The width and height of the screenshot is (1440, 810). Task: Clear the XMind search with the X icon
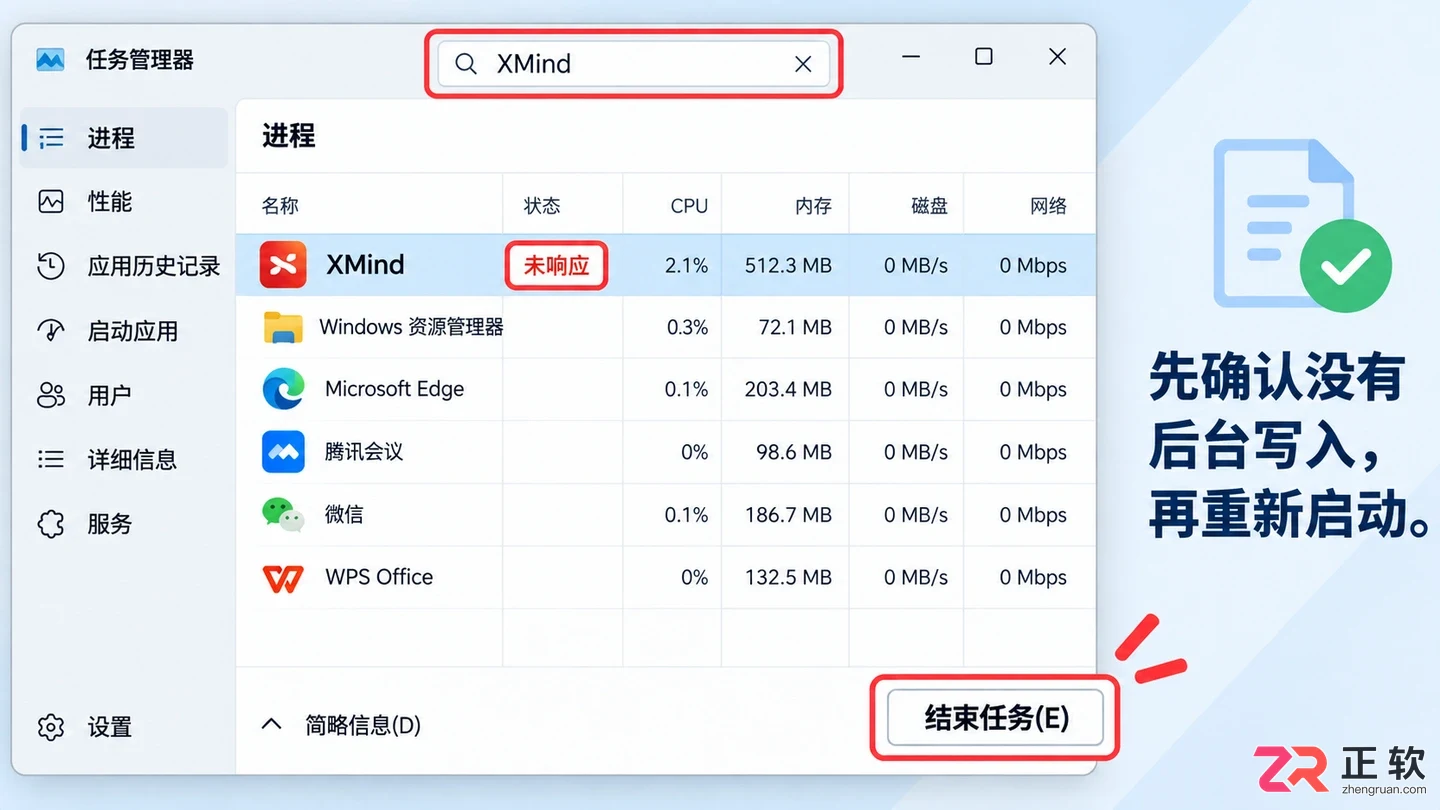pos(803,64)
